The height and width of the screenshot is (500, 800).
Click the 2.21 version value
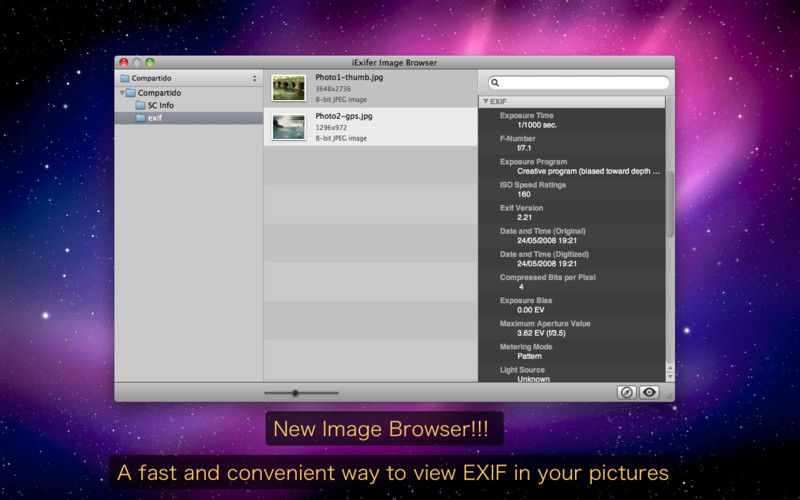pos(524,217)
